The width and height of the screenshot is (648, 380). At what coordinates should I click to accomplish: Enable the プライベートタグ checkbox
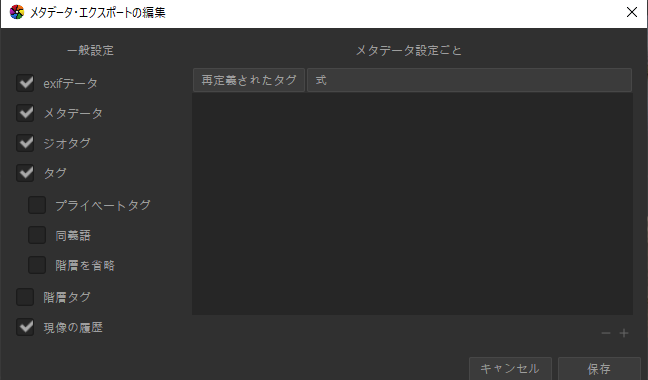tap(37, 205)
